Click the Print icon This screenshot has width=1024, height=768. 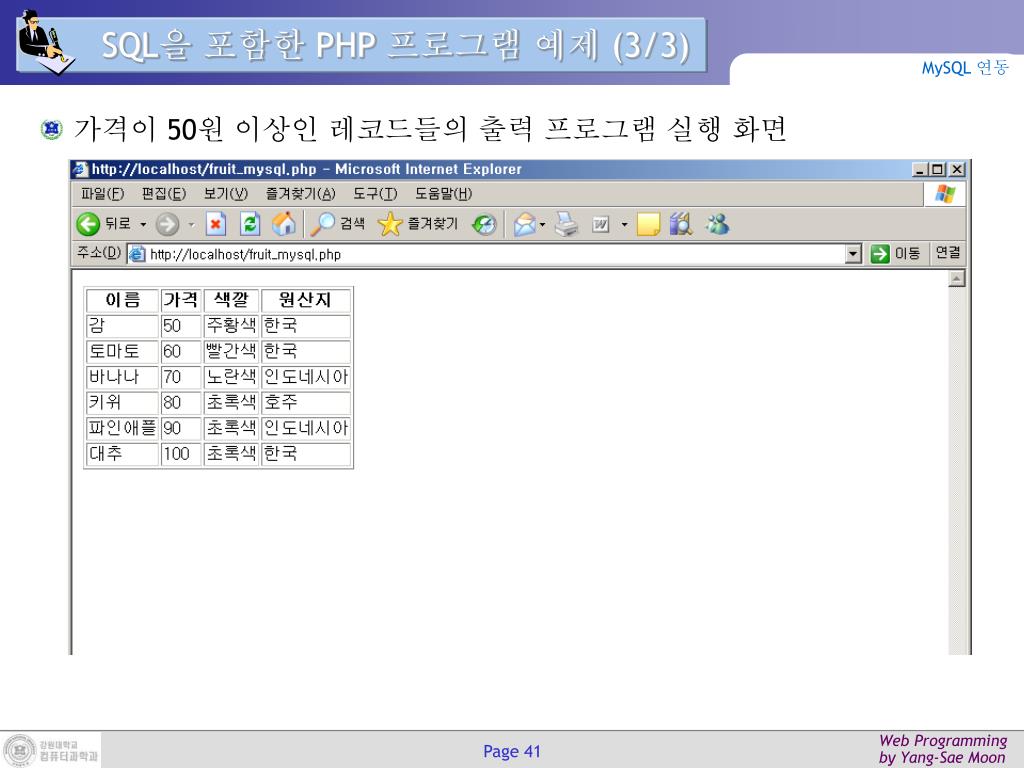pos(567,224)
